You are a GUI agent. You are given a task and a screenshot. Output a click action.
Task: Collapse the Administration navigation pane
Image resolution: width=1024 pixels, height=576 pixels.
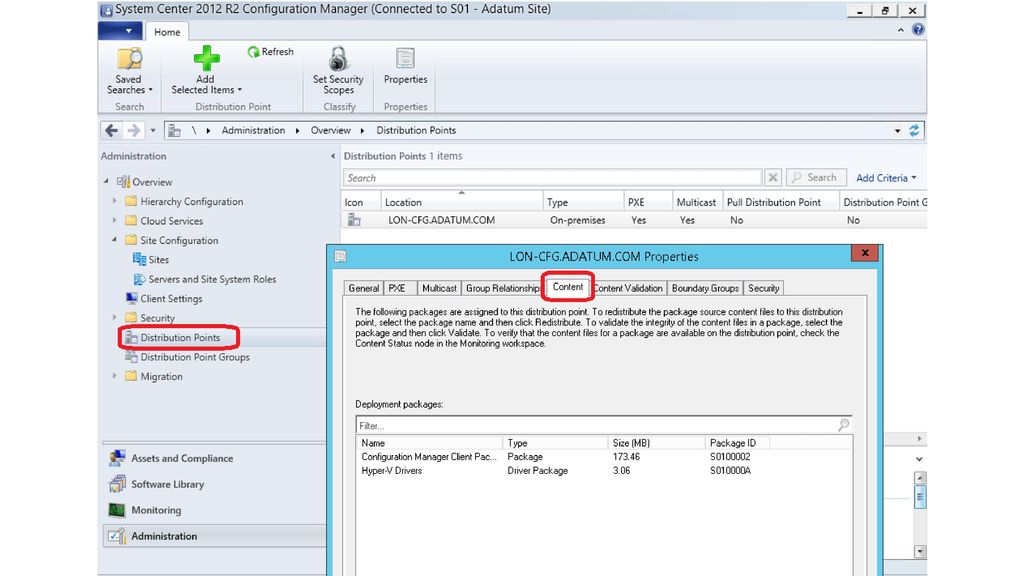point(333,156)
